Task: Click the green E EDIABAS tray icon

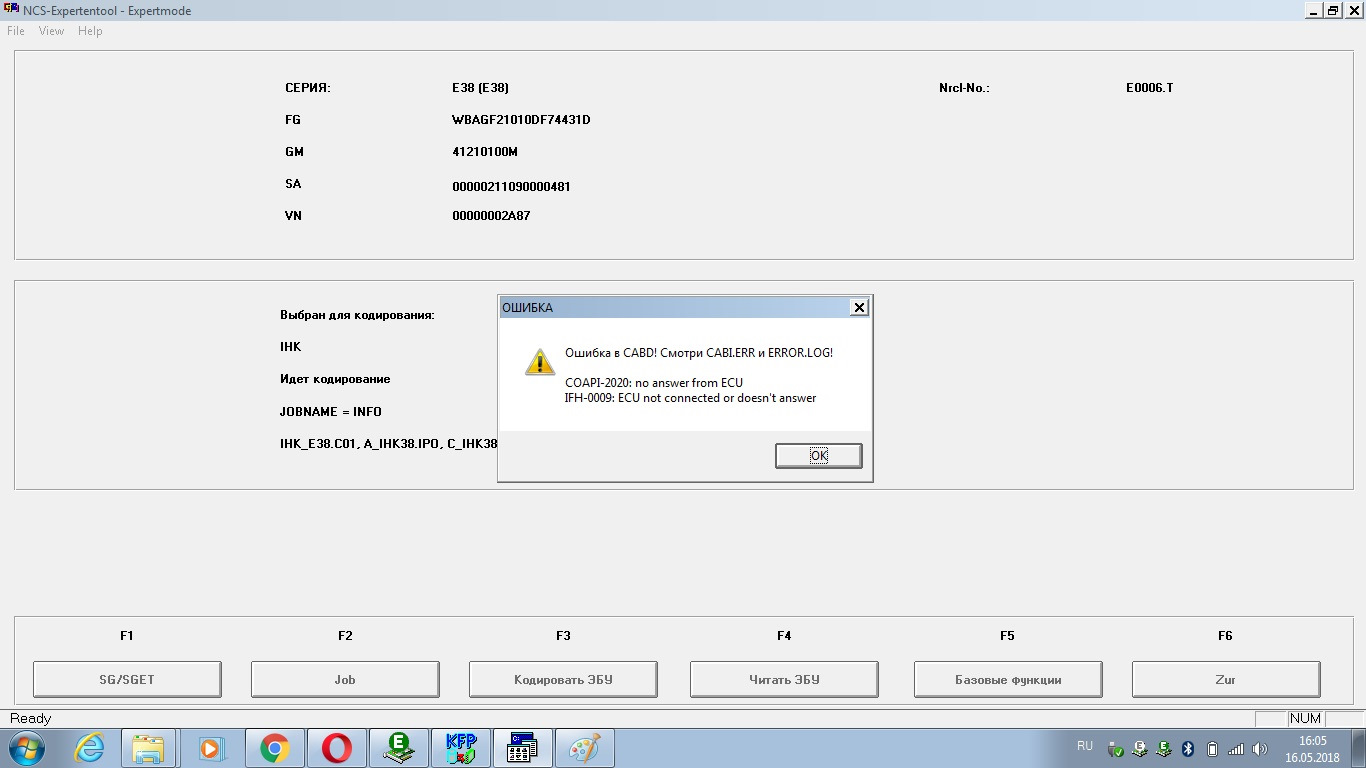Action: [1165, 749]
